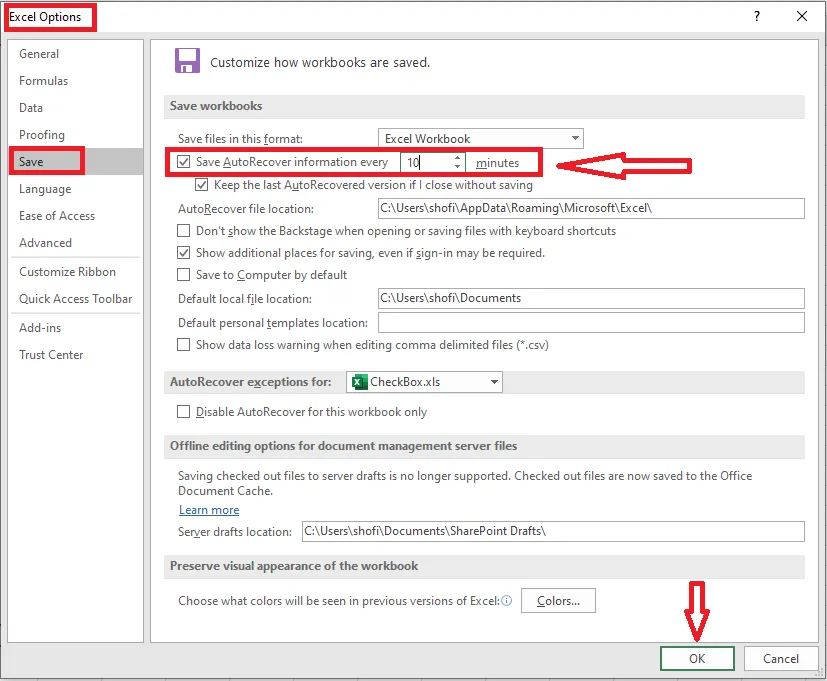Click the info icon beside Excel color choice
The height and width of the screenshot is (681, 827).
click(506, 601)
